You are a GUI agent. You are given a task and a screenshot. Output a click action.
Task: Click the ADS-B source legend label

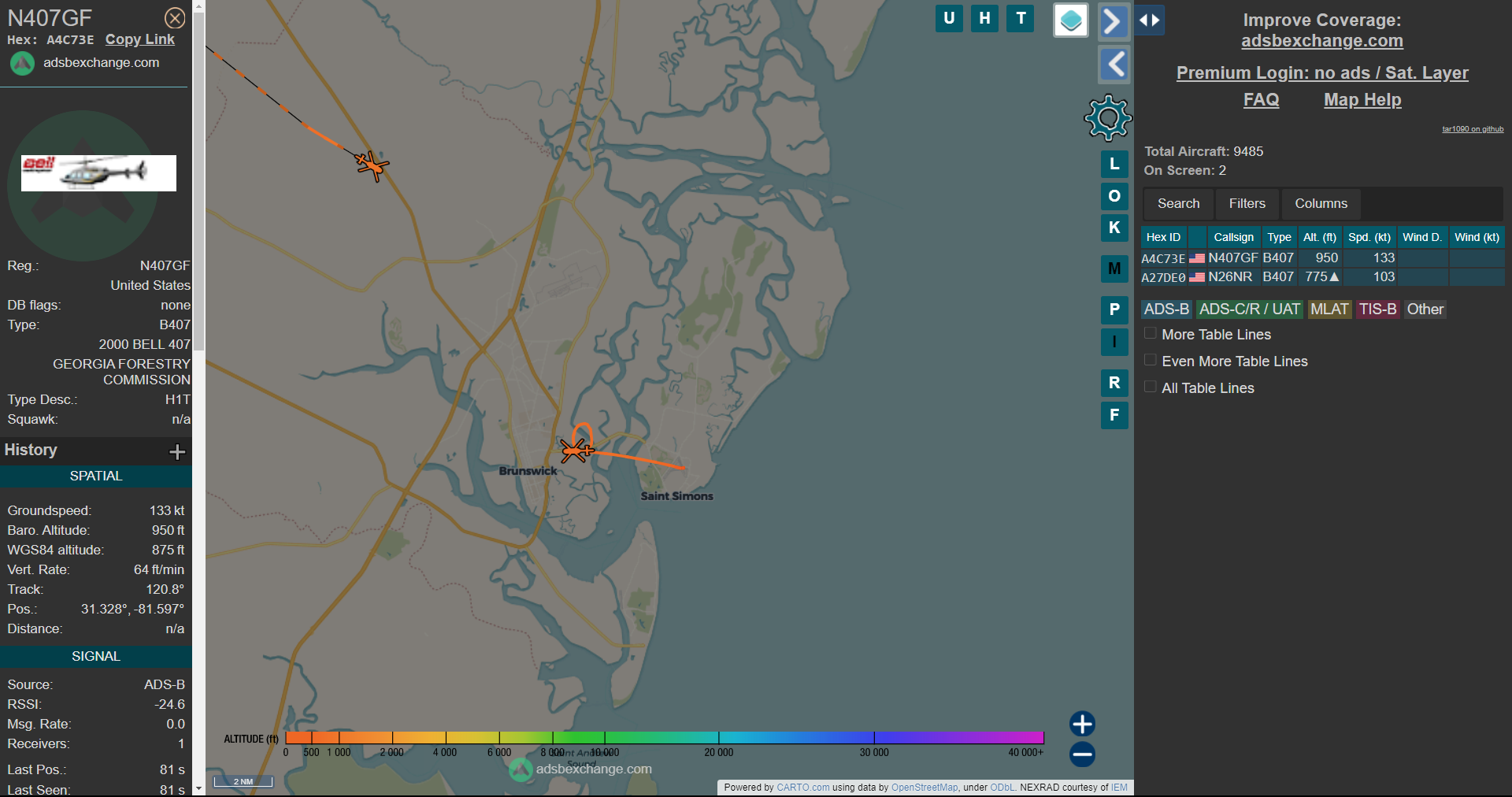(1166, 310)
